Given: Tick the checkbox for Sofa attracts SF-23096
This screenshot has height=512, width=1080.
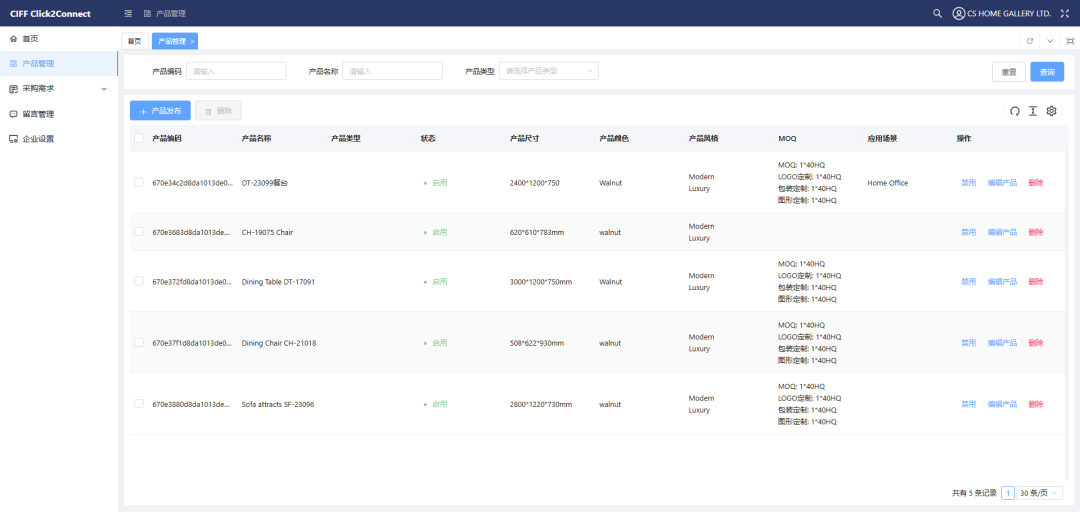Looking at the screenshot, I should click(139, 404).
